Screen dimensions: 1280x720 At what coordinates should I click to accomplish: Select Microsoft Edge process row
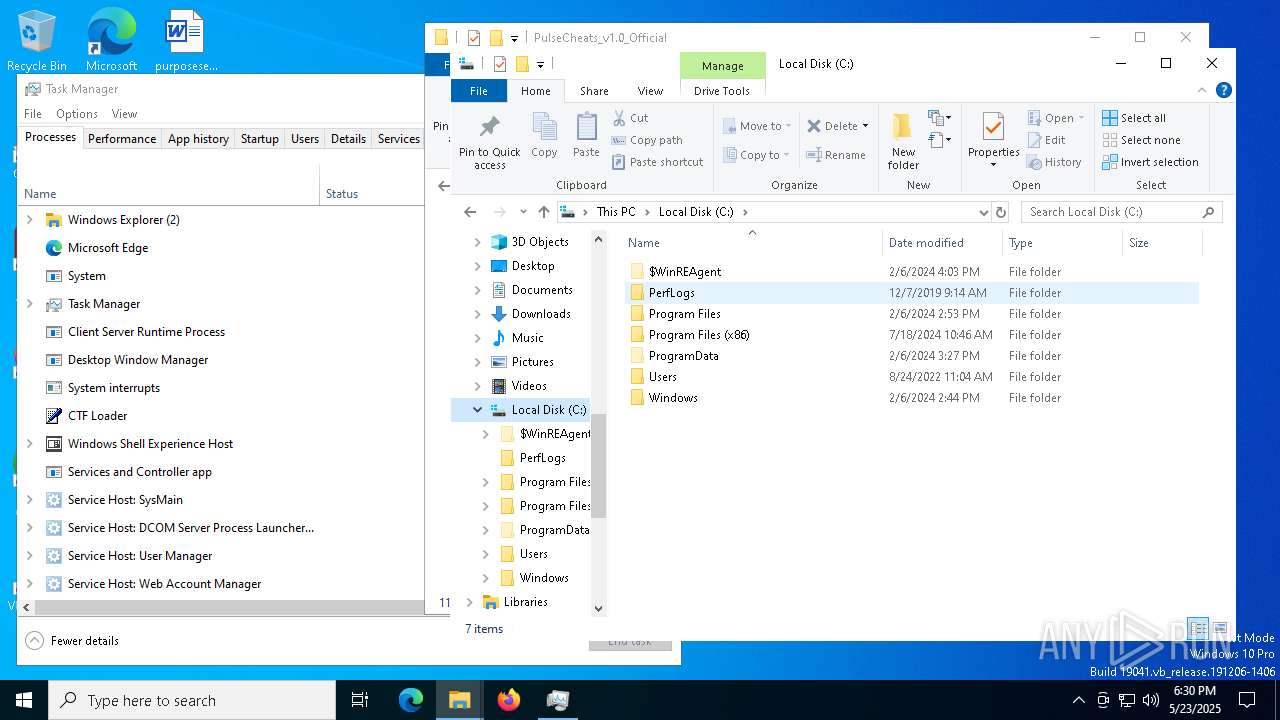pyautogui.click(x=221, y=248)
